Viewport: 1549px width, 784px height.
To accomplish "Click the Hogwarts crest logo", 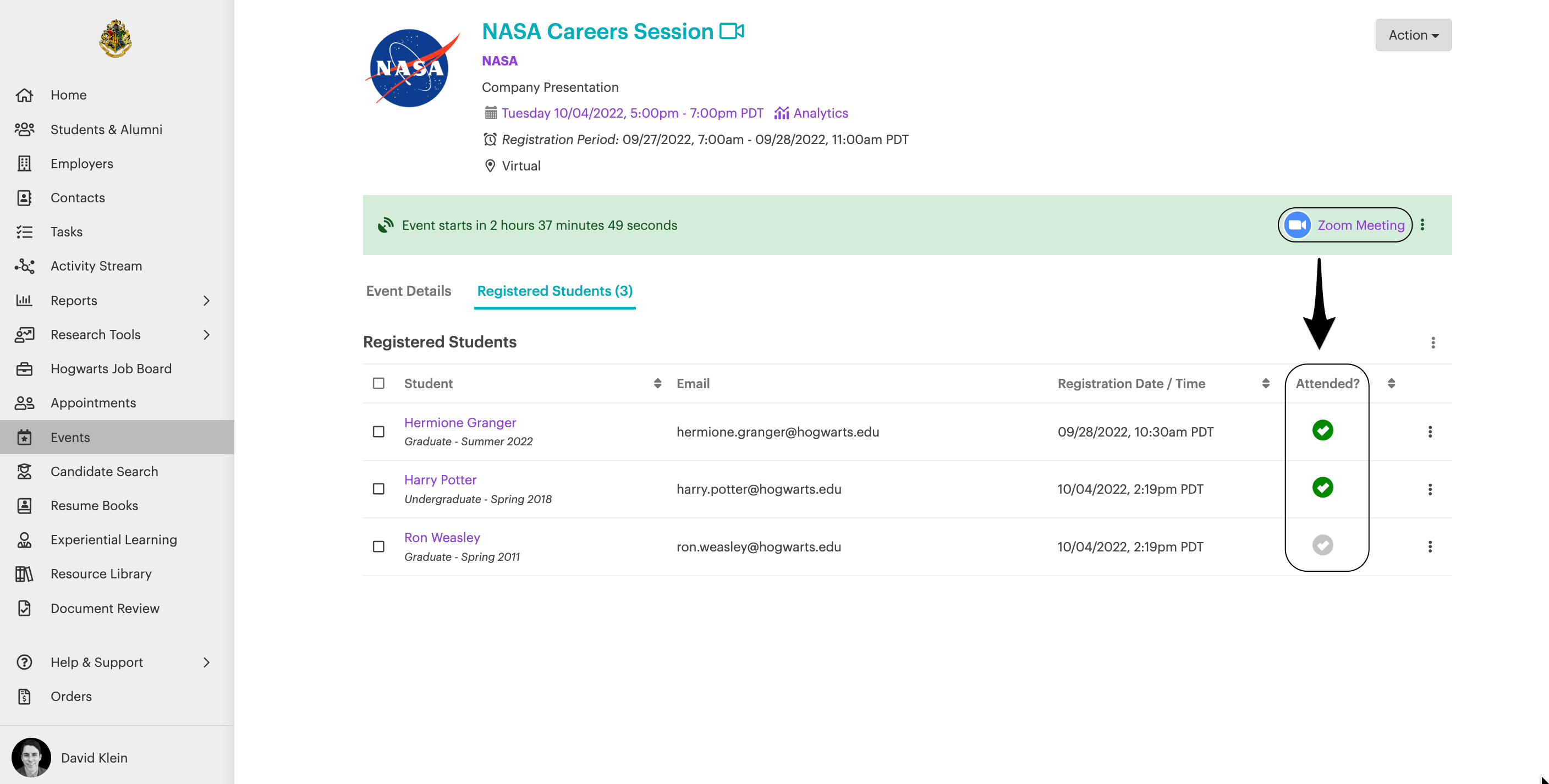I will (116, 38).
